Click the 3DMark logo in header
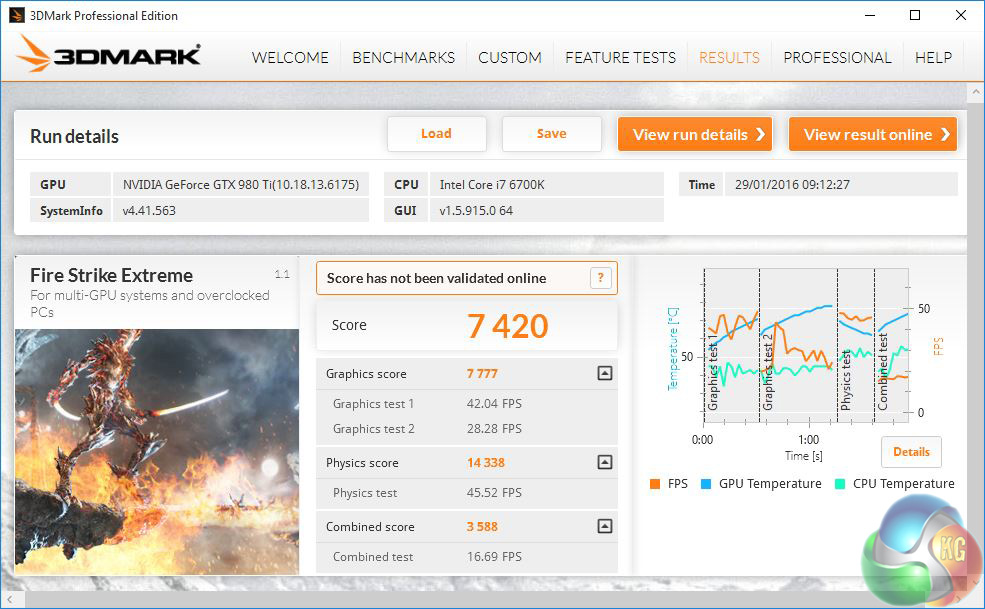 [x=108, y=56]
